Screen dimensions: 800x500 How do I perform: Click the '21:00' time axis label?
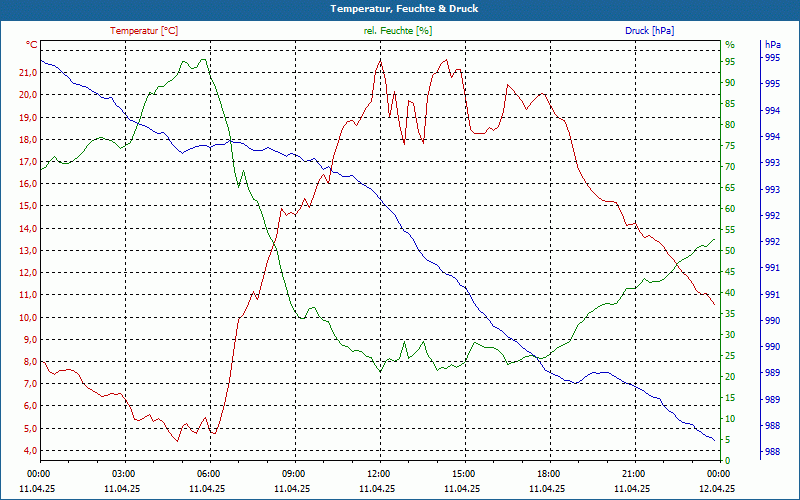click(x=634, y=473)
